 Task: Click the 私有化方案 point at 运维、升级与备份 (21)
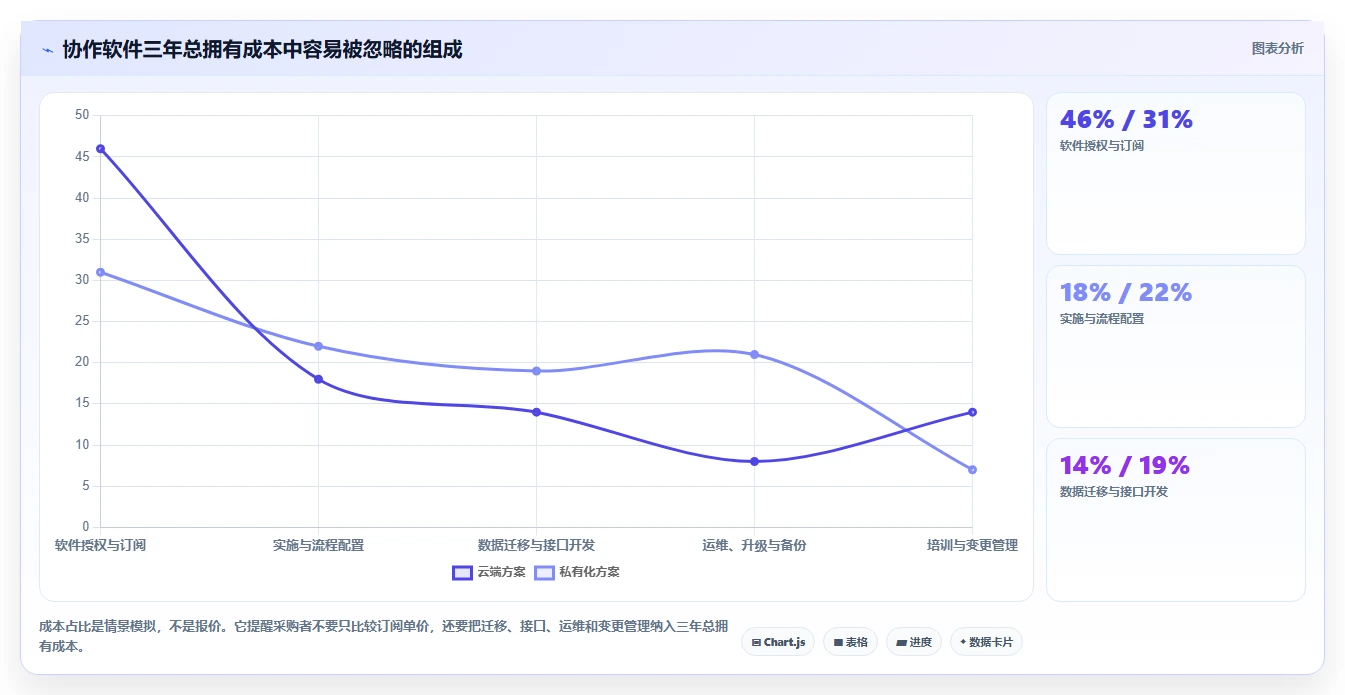pos(754,354)
